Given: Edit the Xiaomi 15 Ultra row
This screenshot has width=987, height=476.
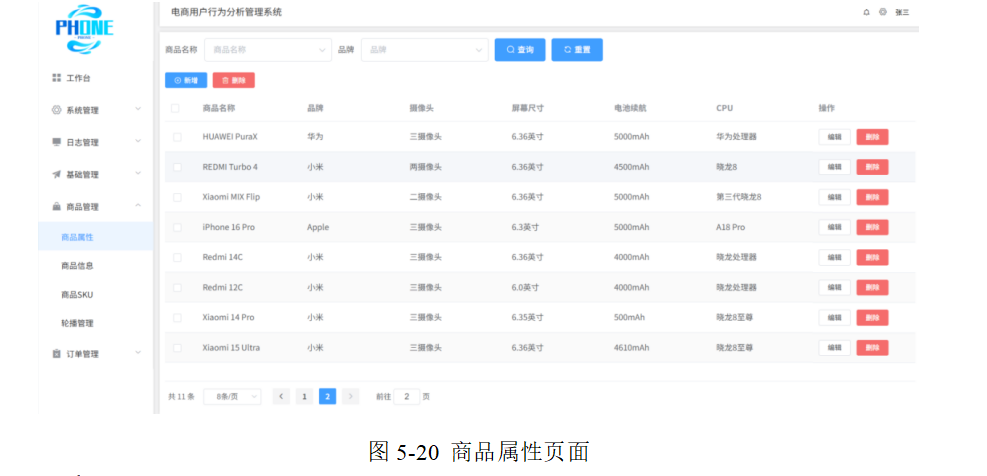Looking at the screenshot, I should pos(835,348).
